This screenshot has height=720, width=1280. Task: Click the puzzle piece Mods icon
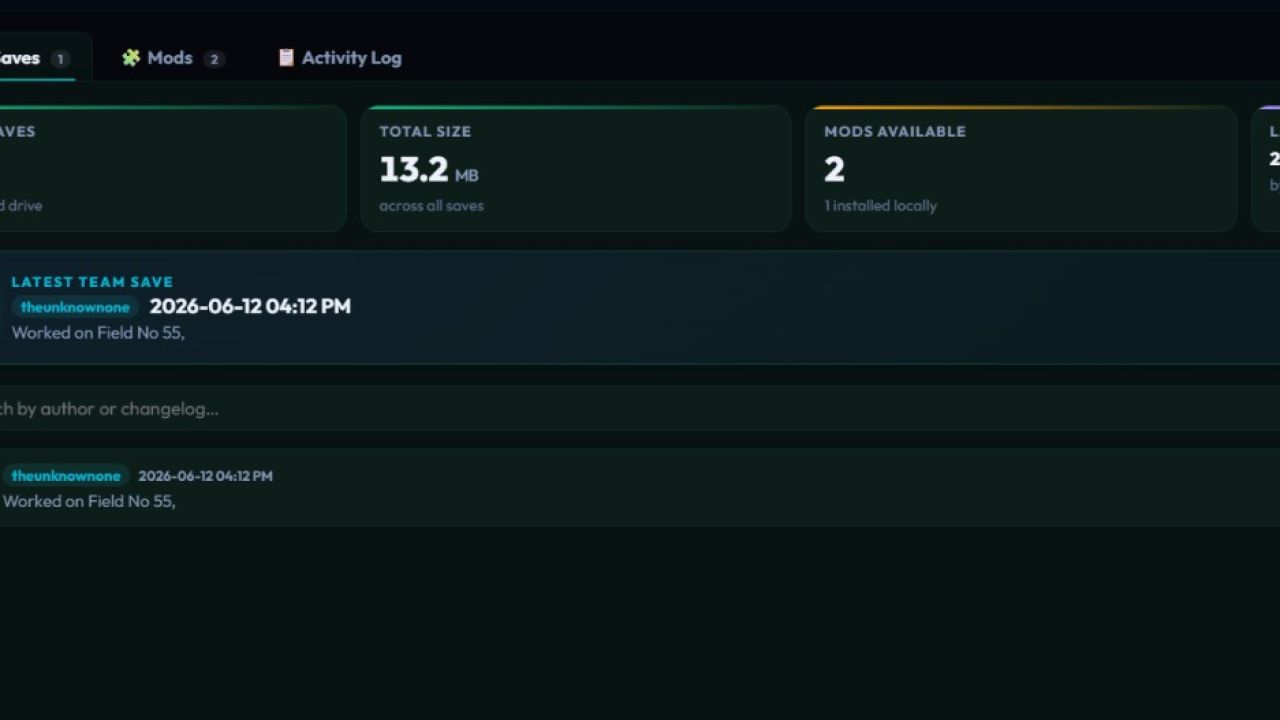click(131, 58)
